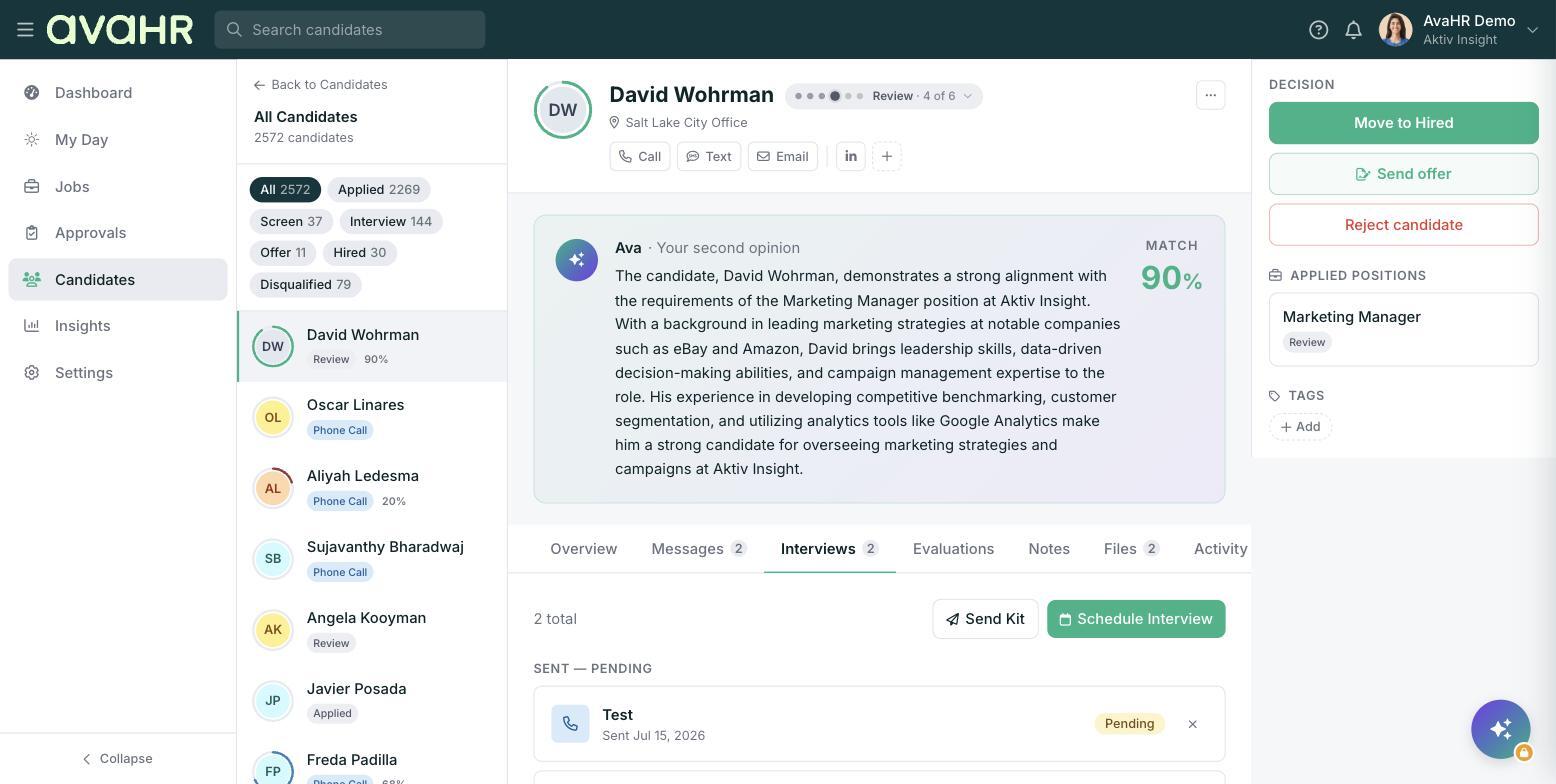Click the AvaHR logo
Viewport: 1556px width, 784px height.
tap(120, 30)
